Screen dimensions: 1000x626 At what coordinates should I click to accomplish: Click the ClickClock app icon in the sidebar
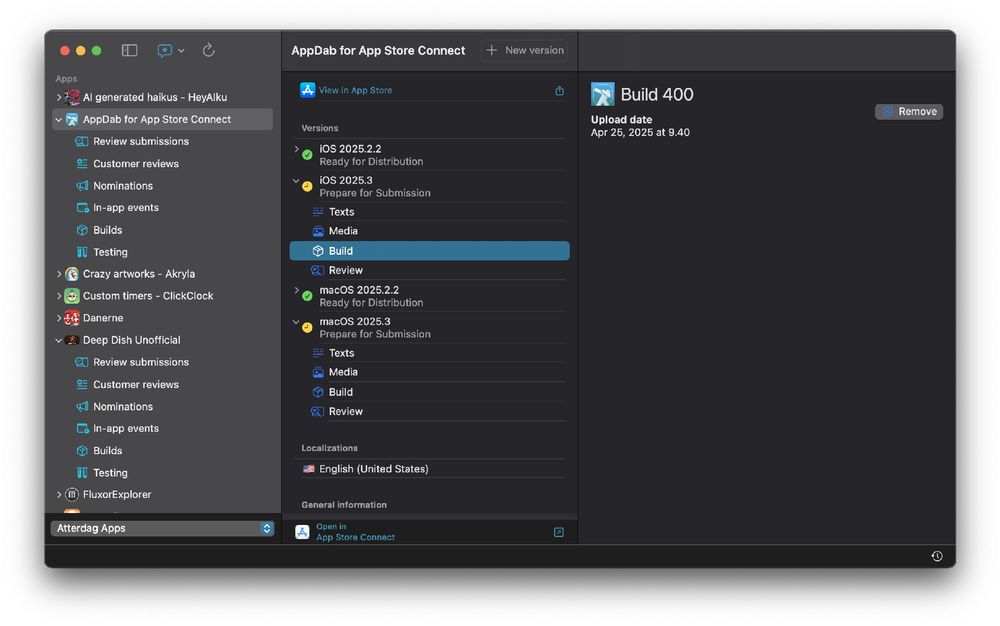(72, 296)
